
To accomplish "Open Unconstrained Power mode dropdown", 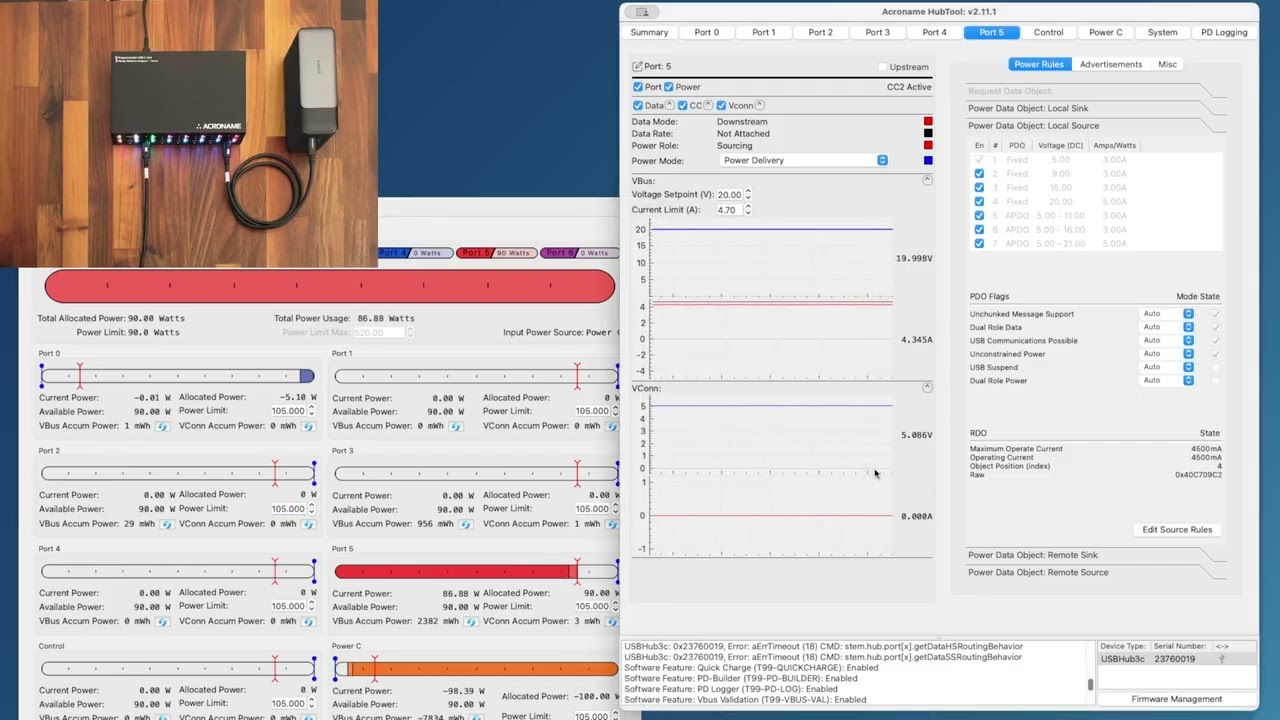I will point(1168,353).
